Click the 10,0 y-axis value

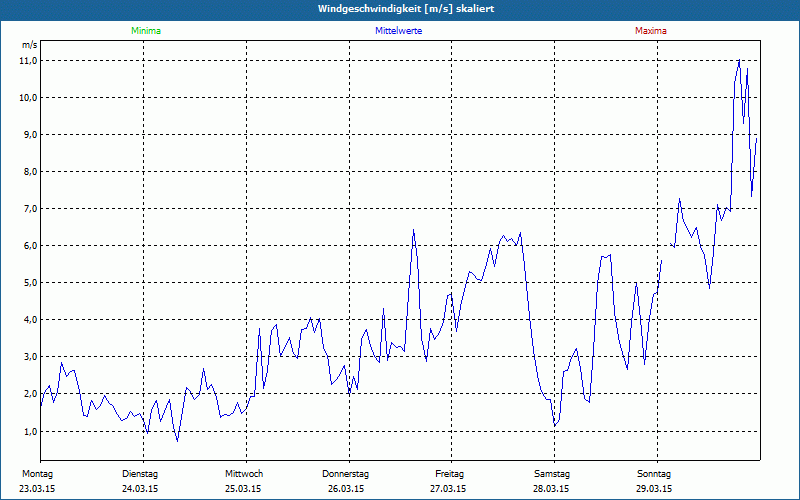point(29,97)
